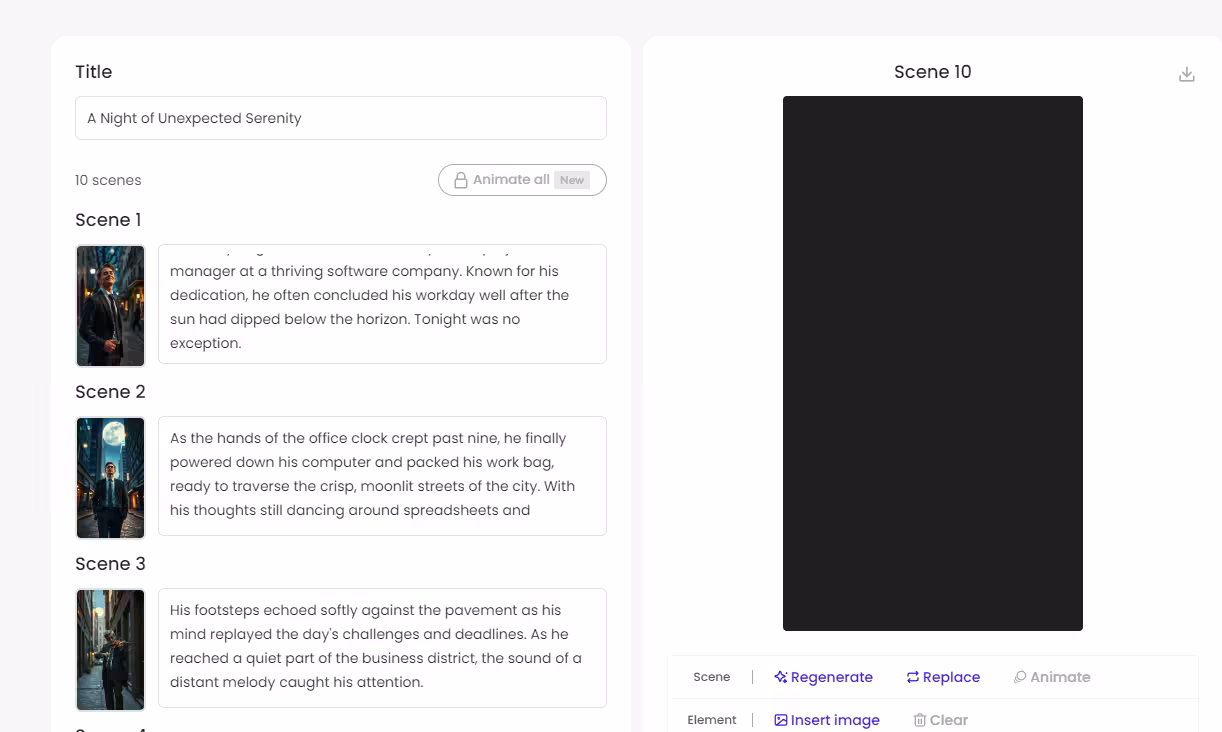
Task: Click the Animate icon in Scene row
Action: (1020, 677)
